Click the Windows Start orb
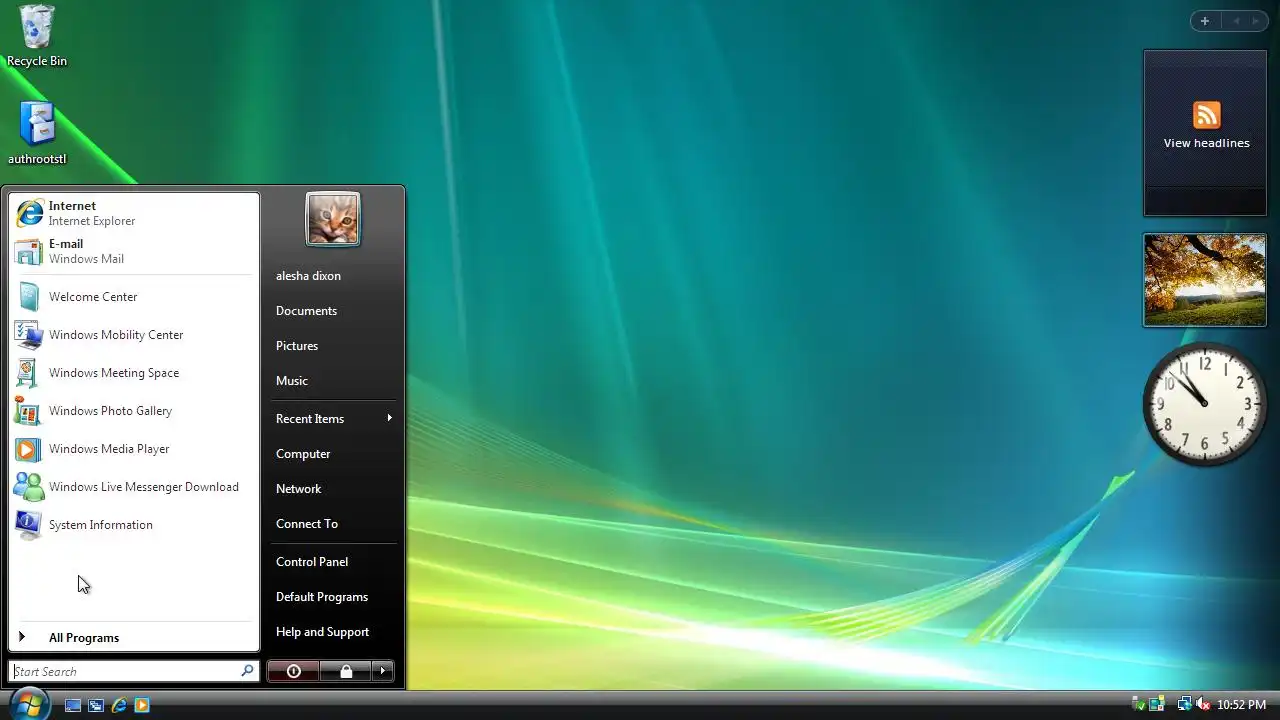 click(28, 703)
